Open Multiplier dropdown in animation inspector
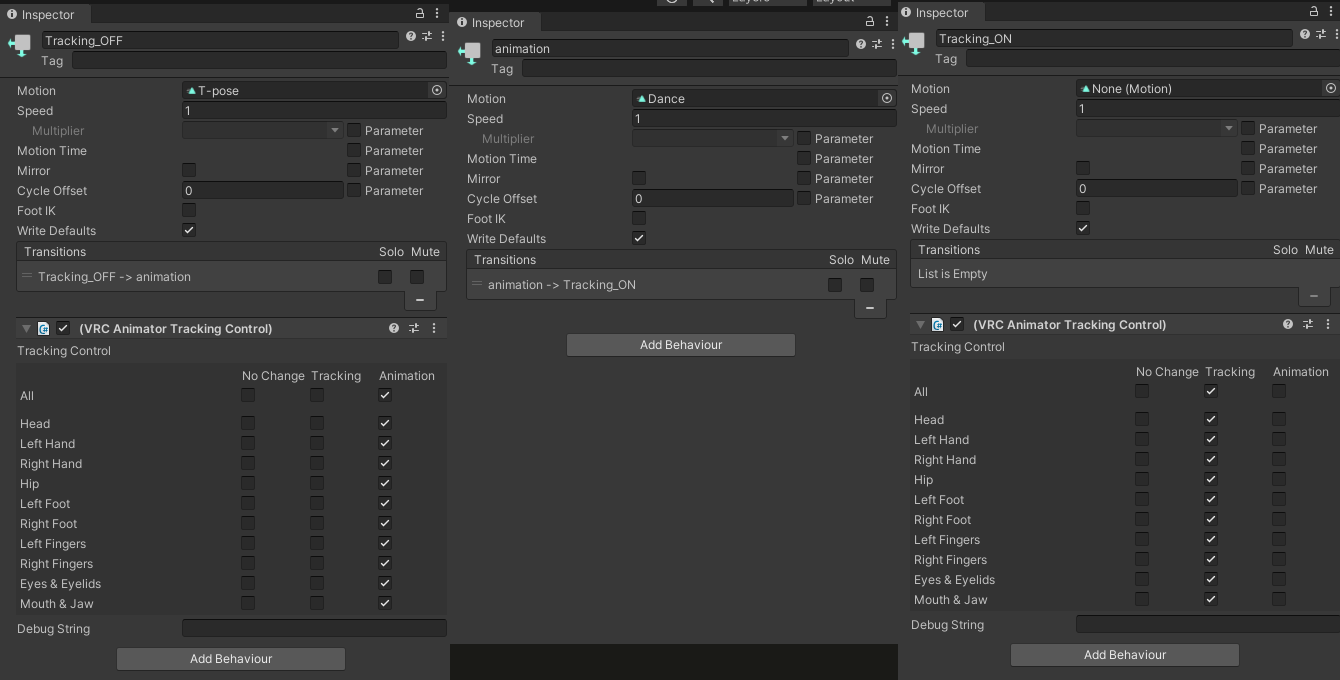The image size is (1340, 680). coord(713,138)
